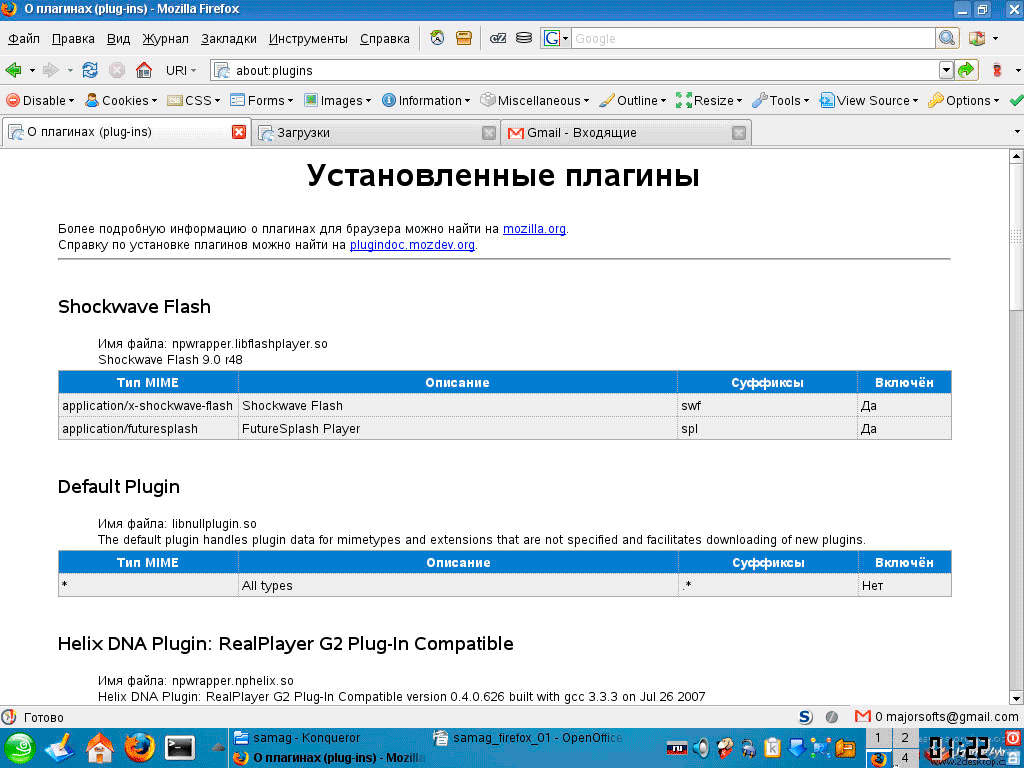Click in the Google search field
Viewport: 1024px width, 768px height.
click(x=750, y=38)
